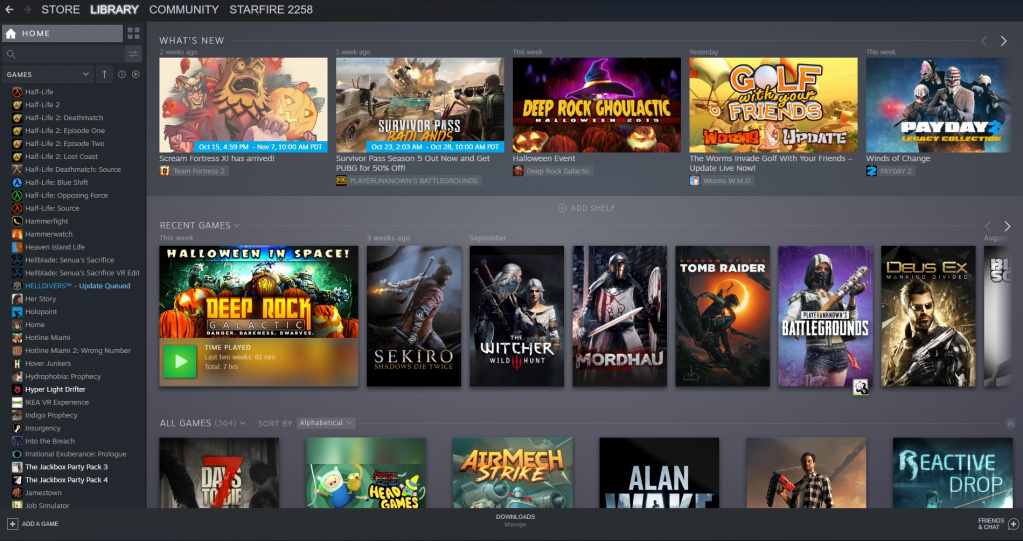This screenshot has height=541, width=1023.
Task: Click Add Shelf plus icon
Action: (x=562, y=208)
